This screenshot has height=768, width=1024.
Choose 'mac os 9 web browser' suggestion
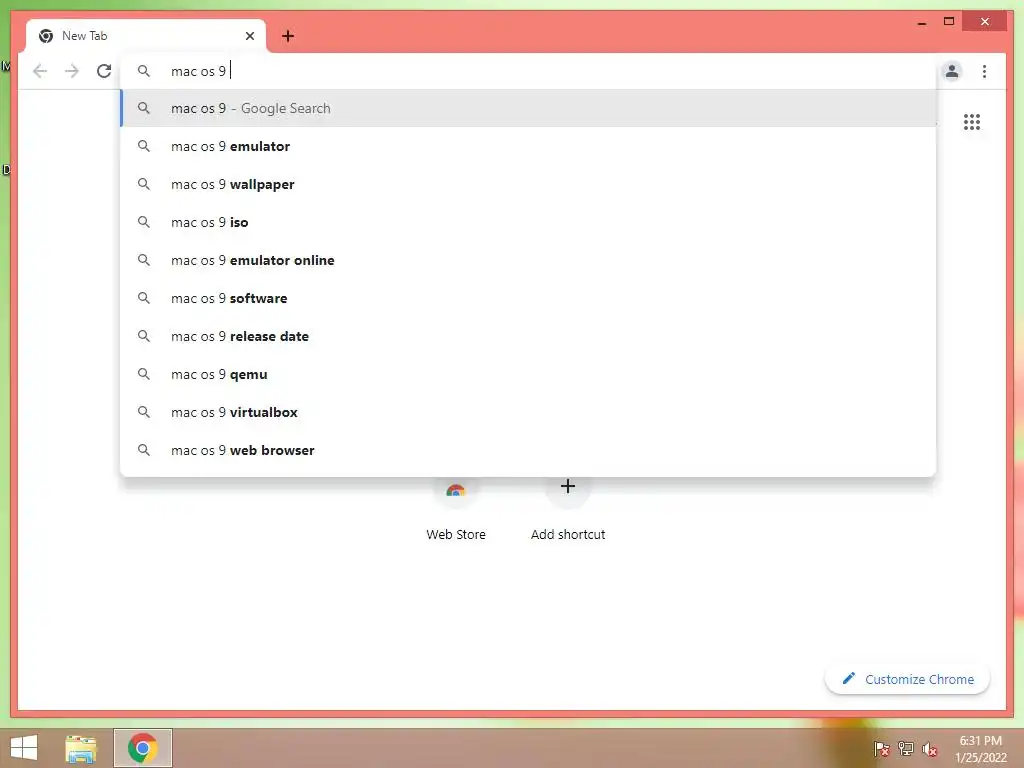coord(528,450)
